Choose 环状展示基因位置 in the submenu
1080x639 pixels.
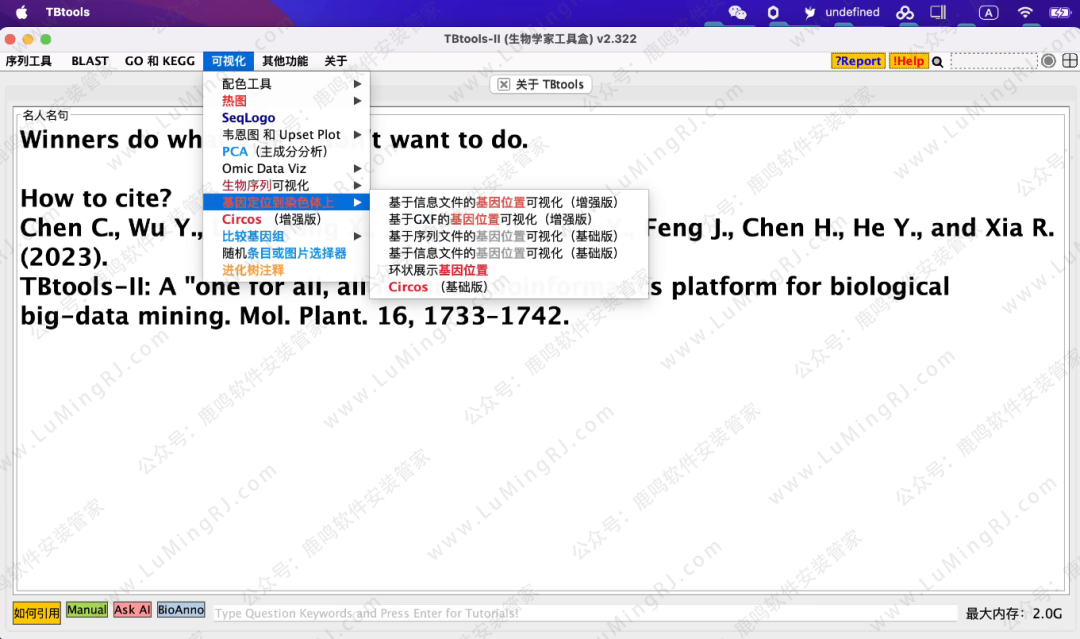coord(438,270)
